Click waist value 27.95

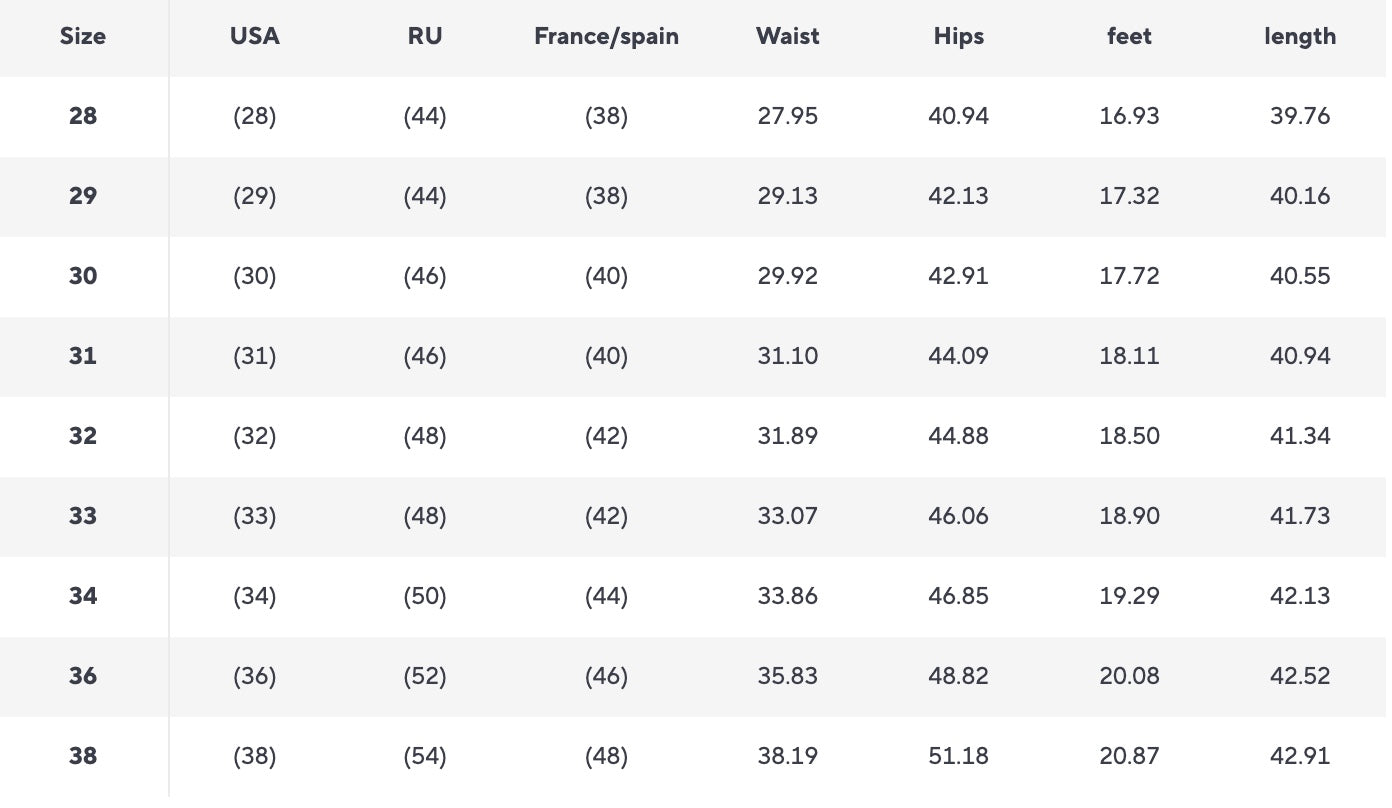[x=787, y=116]
